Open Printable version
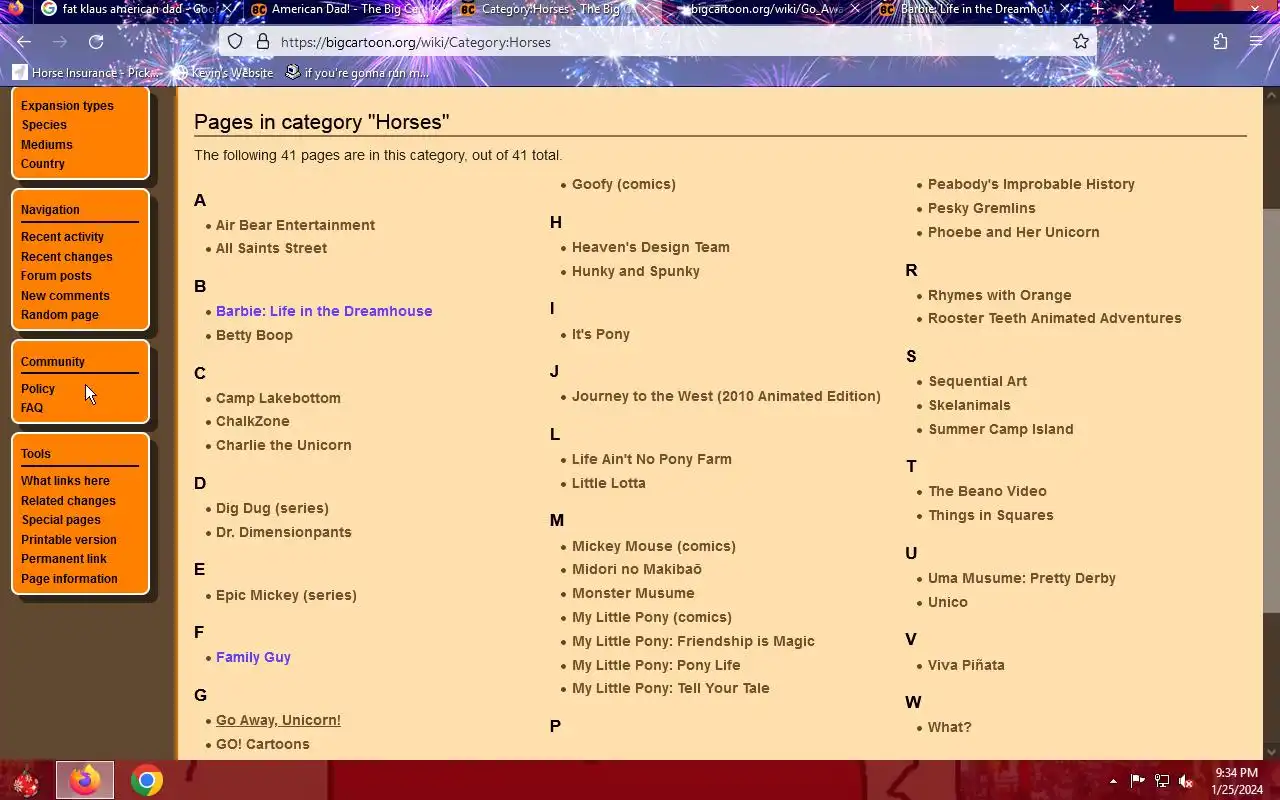 (69, 540)
